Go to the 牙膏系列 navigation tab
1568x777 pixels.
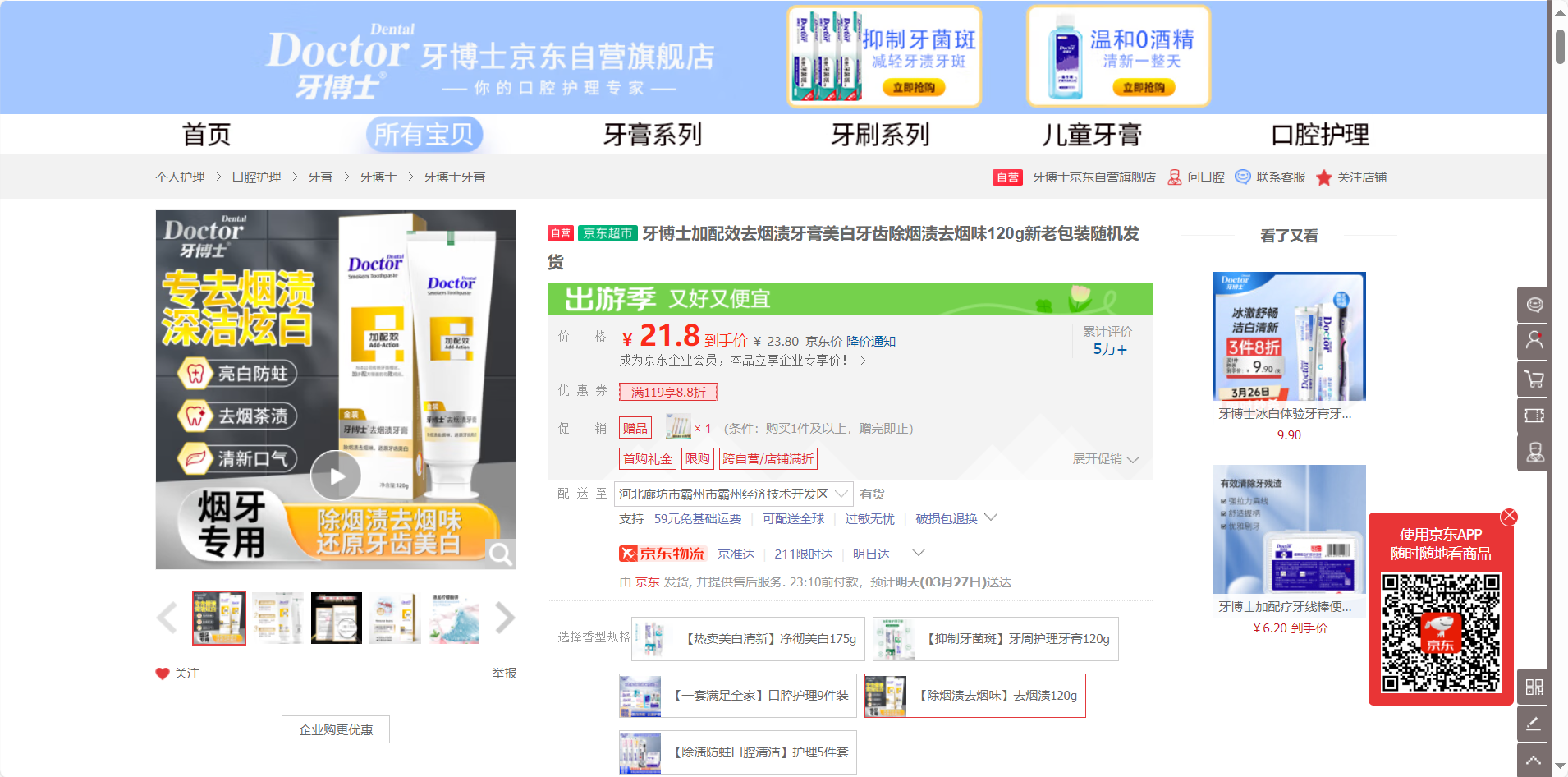(x=652, y=135)
